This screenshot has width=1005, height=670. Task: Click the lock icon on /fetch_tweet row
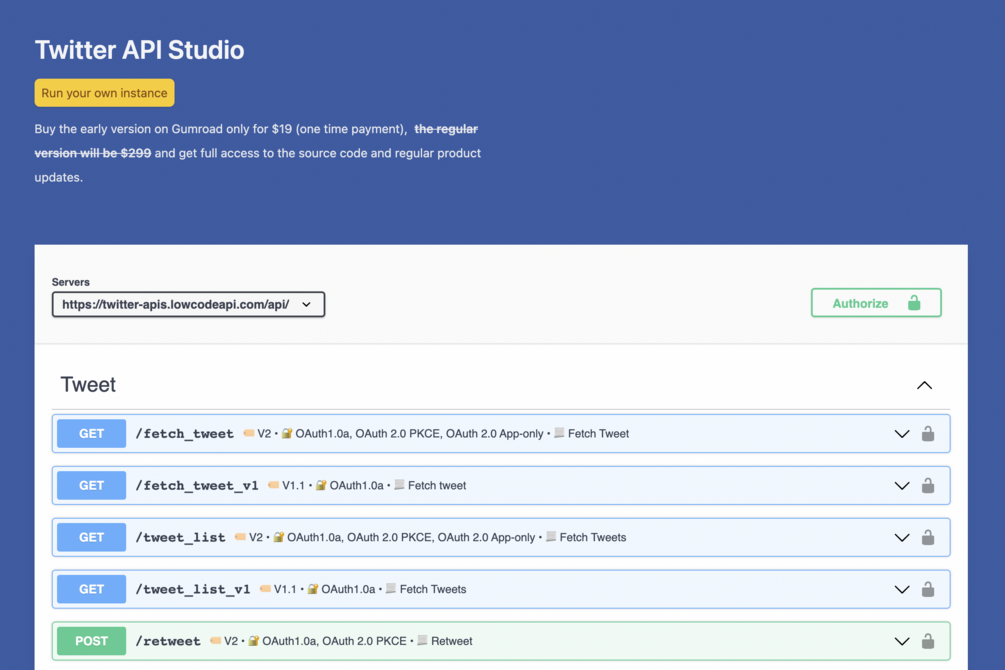tap(928, 434)
